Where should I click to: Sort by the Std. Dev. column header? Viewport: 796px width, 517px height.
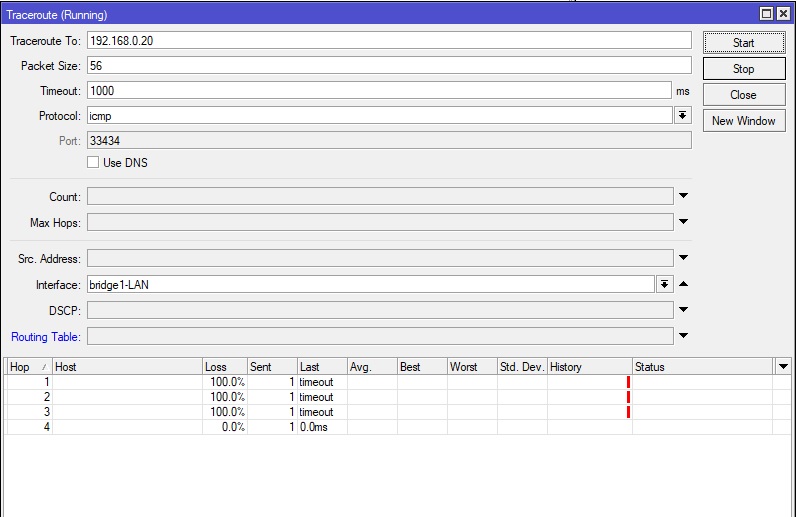pyautogui.click(x=522, y=367)
